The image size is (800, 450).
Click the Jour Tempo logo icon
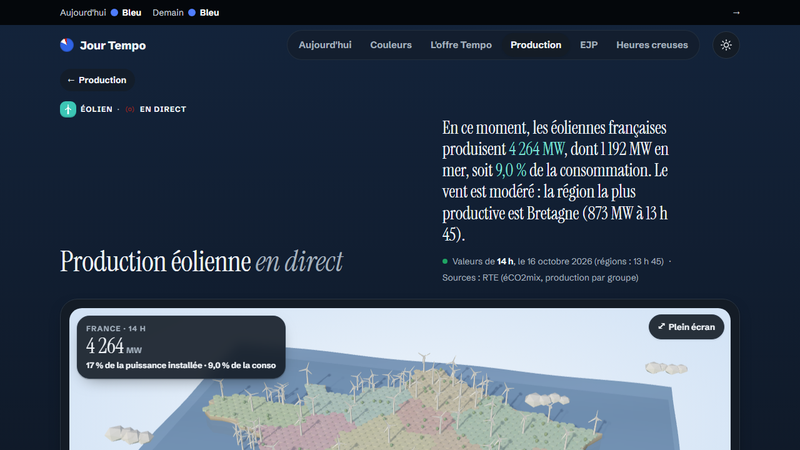pyautogui.click(x=67, y=45)
